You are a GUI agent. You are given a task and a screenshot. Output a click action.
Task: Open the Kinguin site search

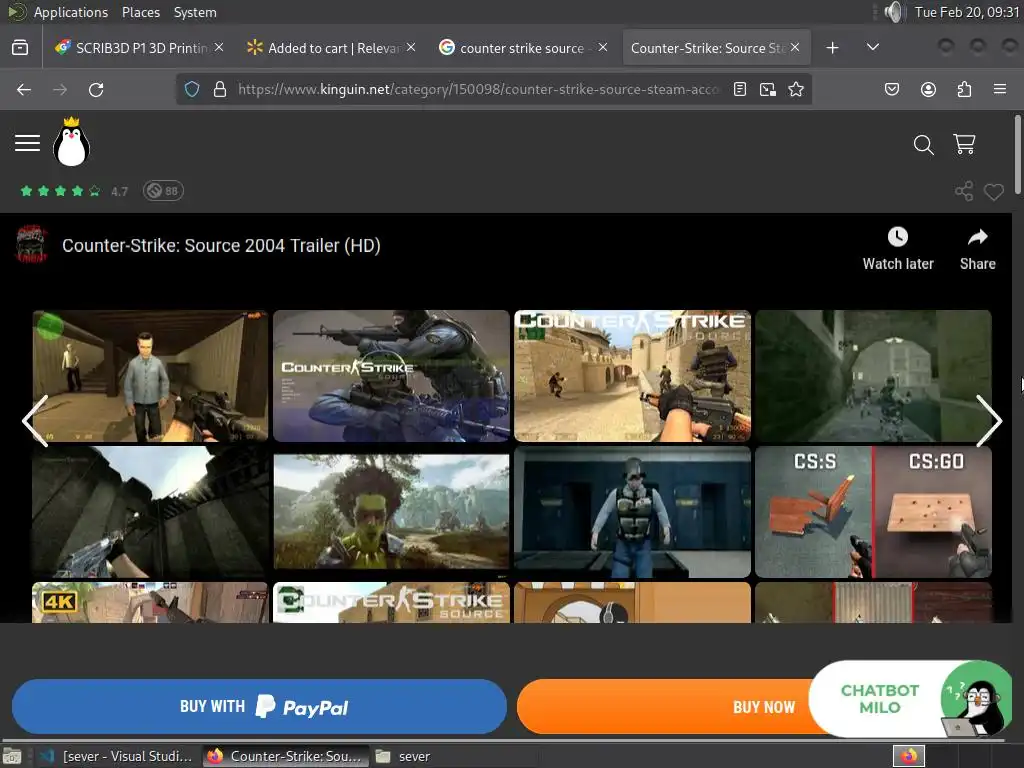point(923,144)
